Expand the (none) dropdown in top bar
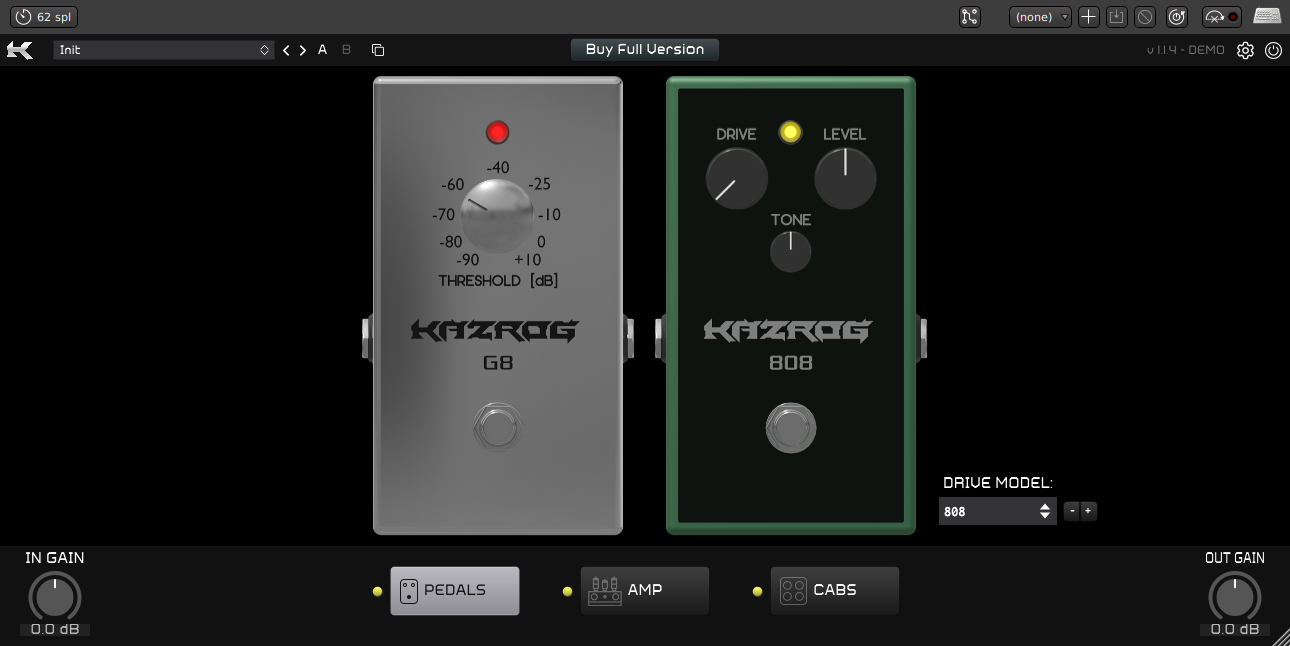This screenshot has height=646, width=1290. tap(1040, 17)
